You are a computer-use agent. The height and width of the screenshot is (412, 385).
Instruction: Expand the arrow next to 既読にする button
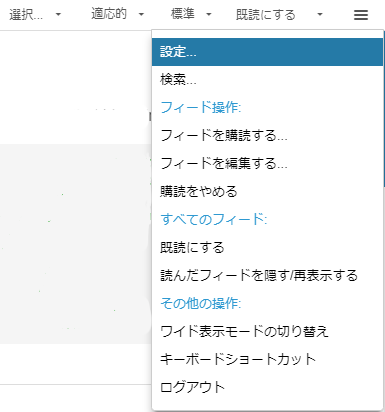[320, 15]
